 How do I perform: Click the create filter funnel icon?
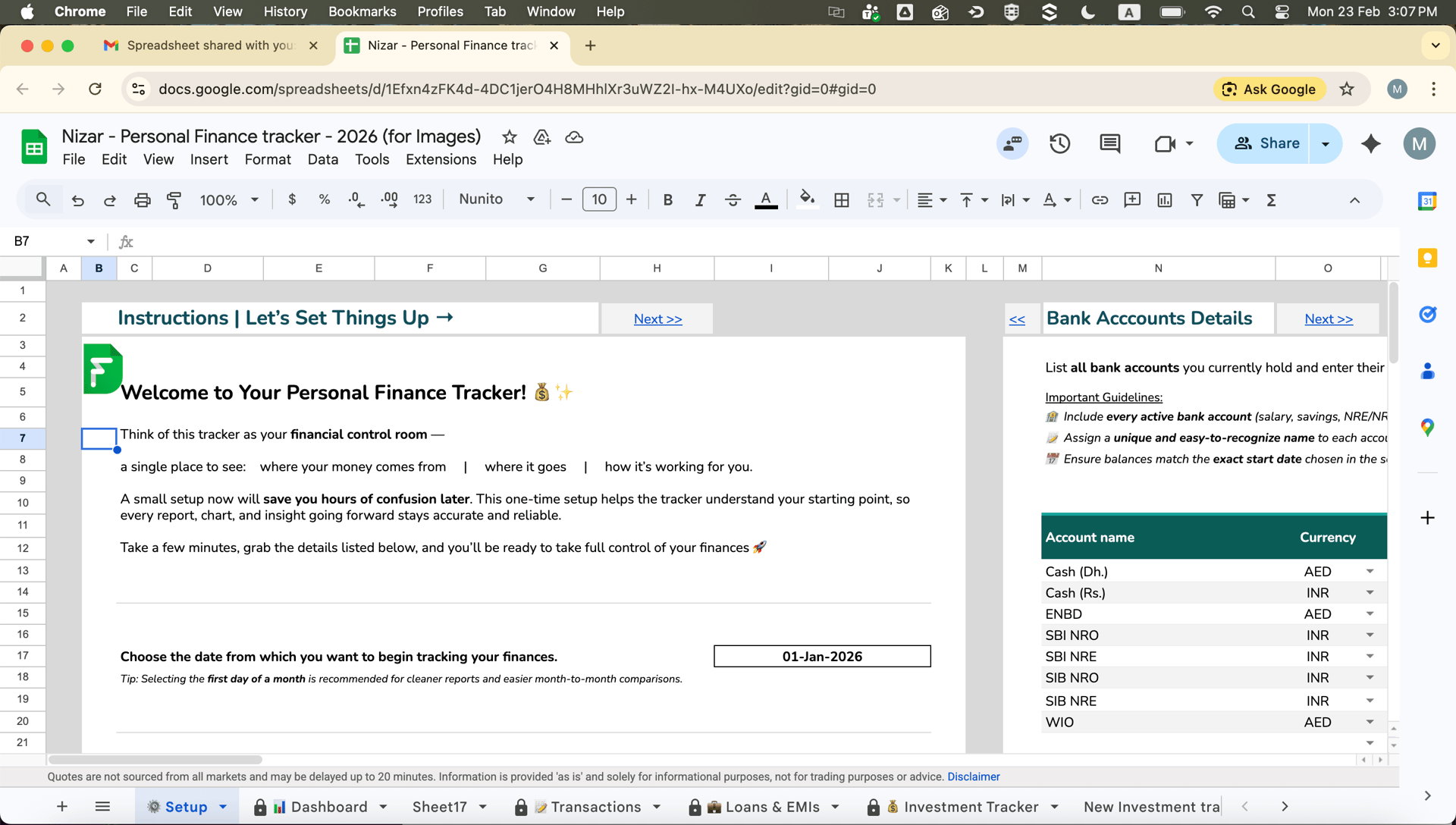coord(1196,200)
